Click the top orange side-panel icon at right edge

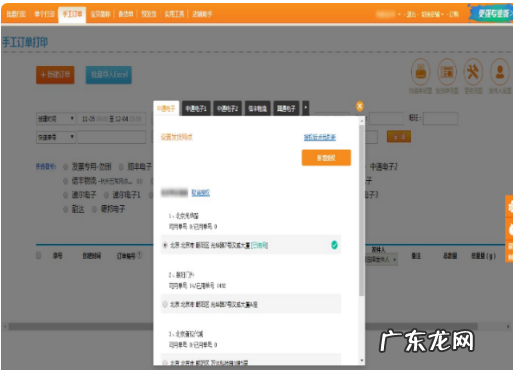pos(510,207)
